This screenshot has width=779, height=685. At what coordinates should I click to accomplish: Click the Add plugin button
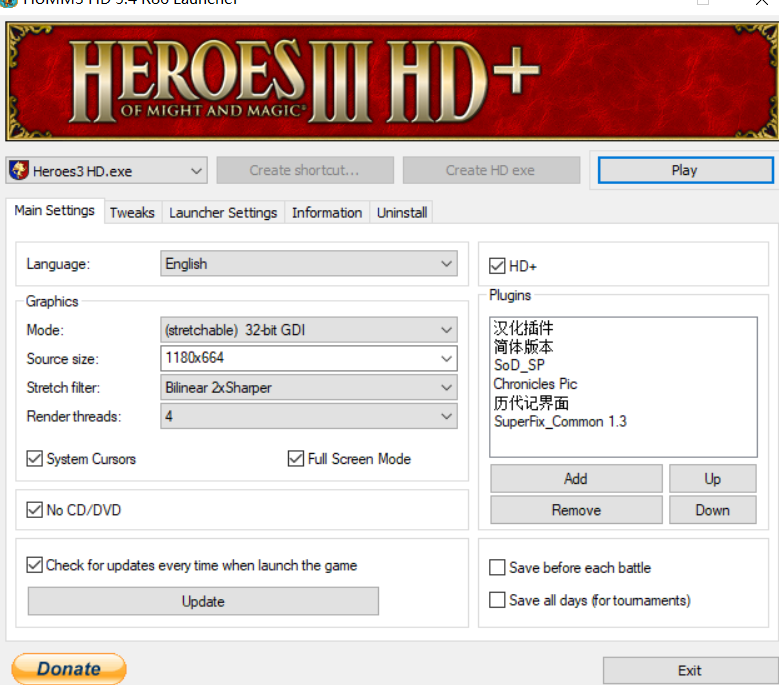pyautogui.click(x=576, y=478)
